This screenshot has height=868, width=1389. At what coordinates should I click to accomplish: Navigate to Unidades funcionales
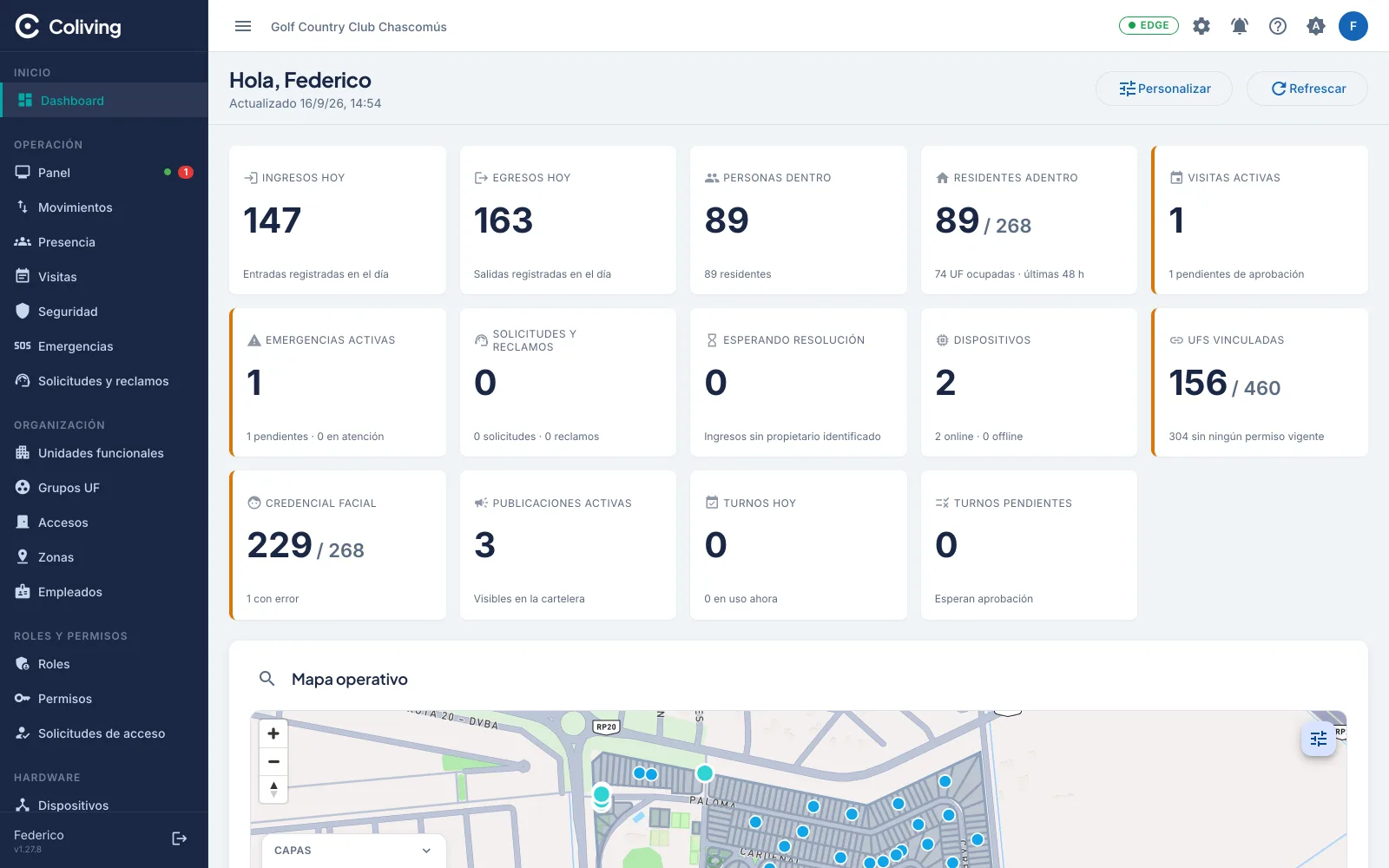pos(104,453)
